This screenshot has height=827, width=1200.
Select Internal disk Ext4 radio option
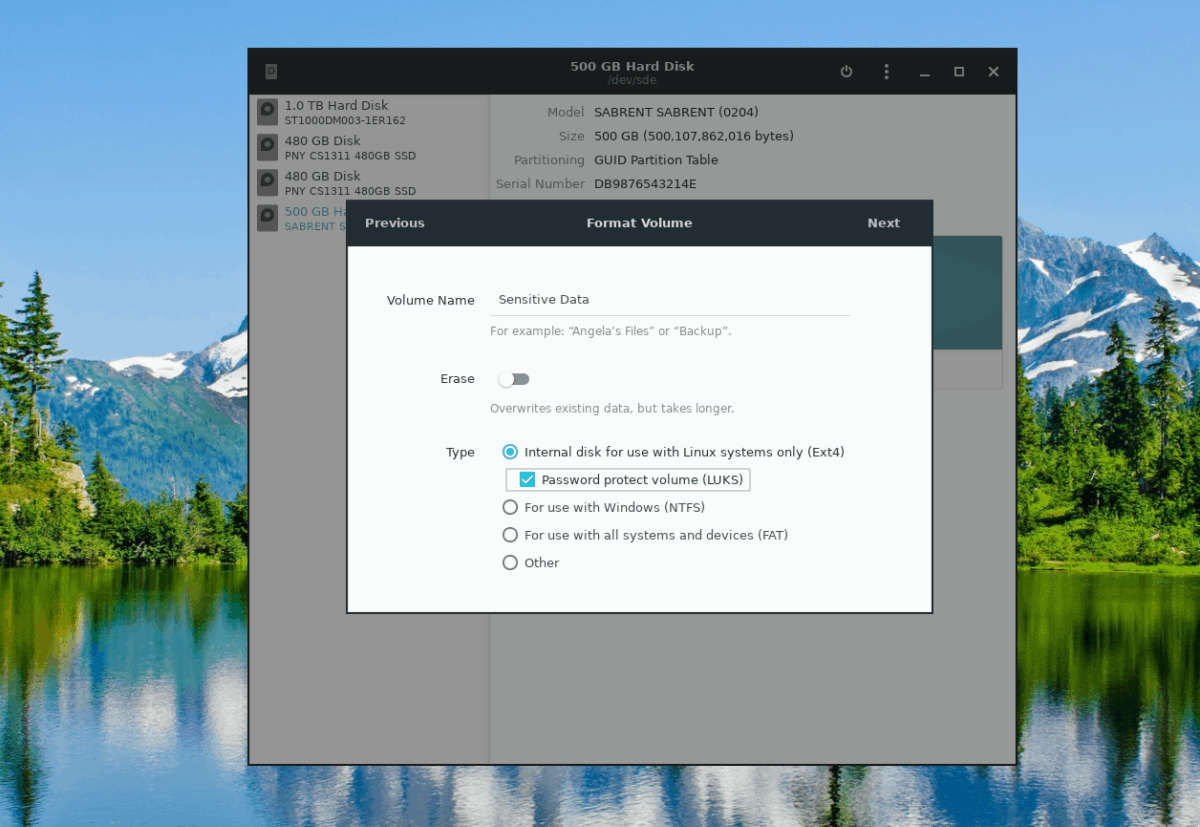(x=510, y=452)
